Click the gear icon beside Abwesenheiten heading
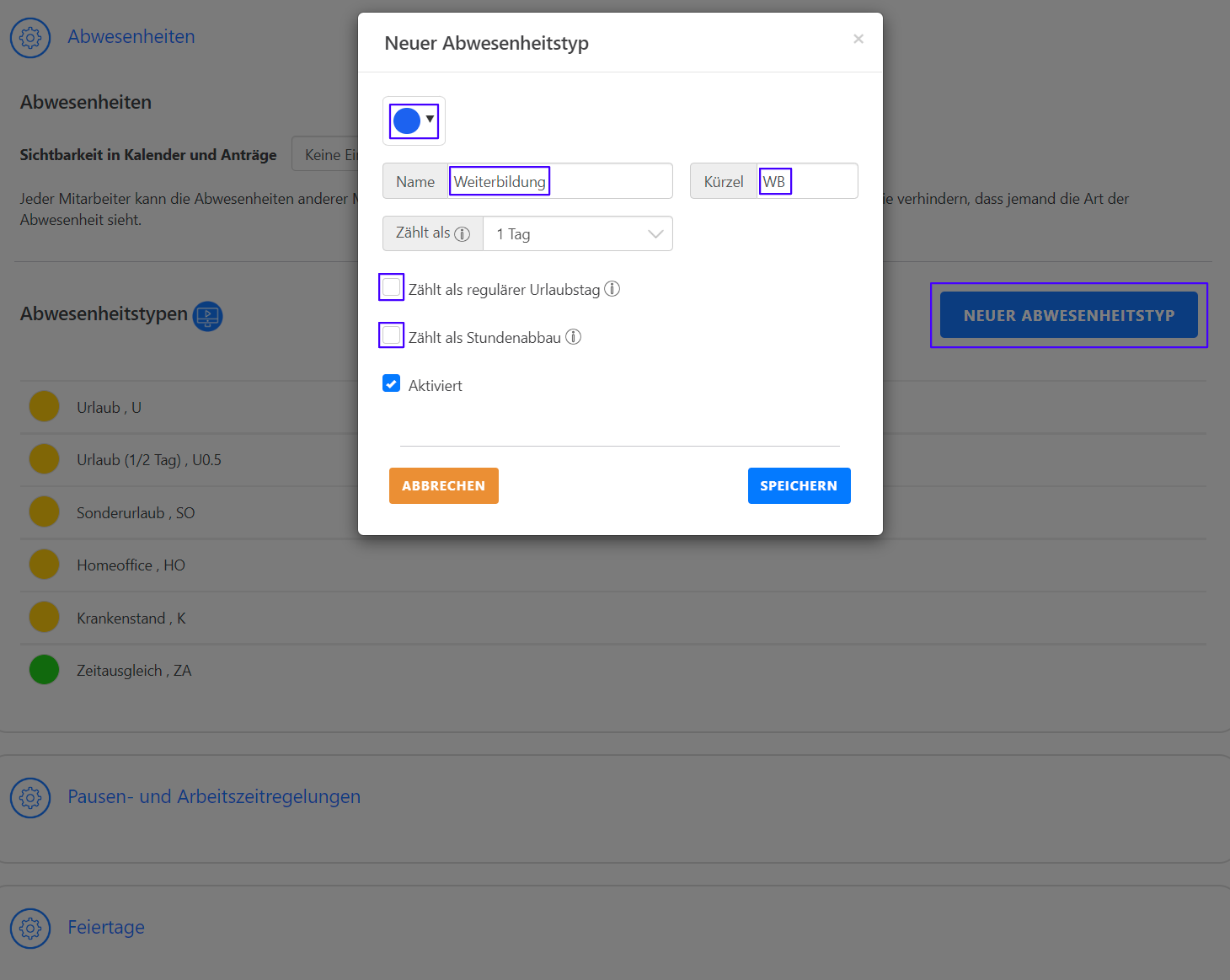Image resolution: width=1230 pixels, height=980 pixels. 30,38
